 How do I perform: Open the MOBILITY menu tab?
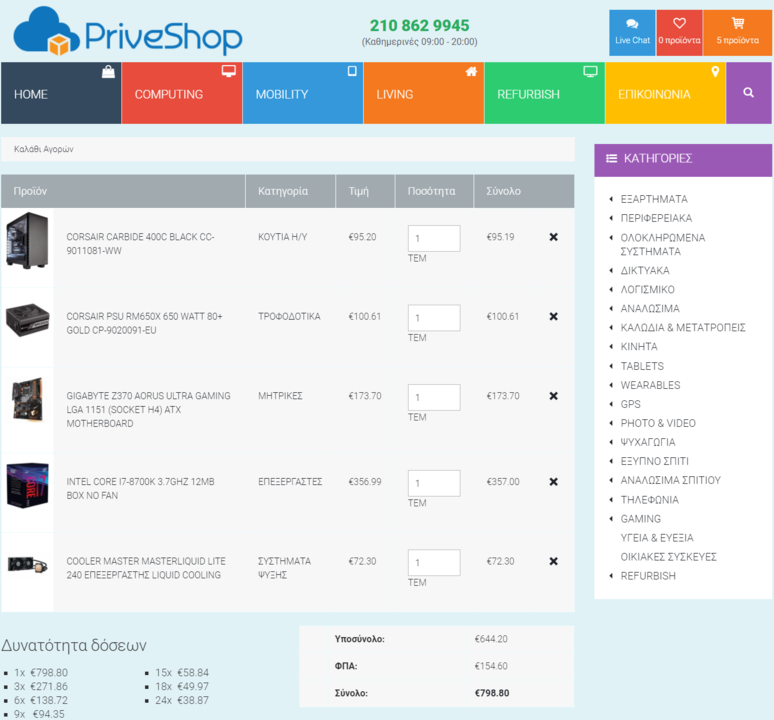point(303,93)
